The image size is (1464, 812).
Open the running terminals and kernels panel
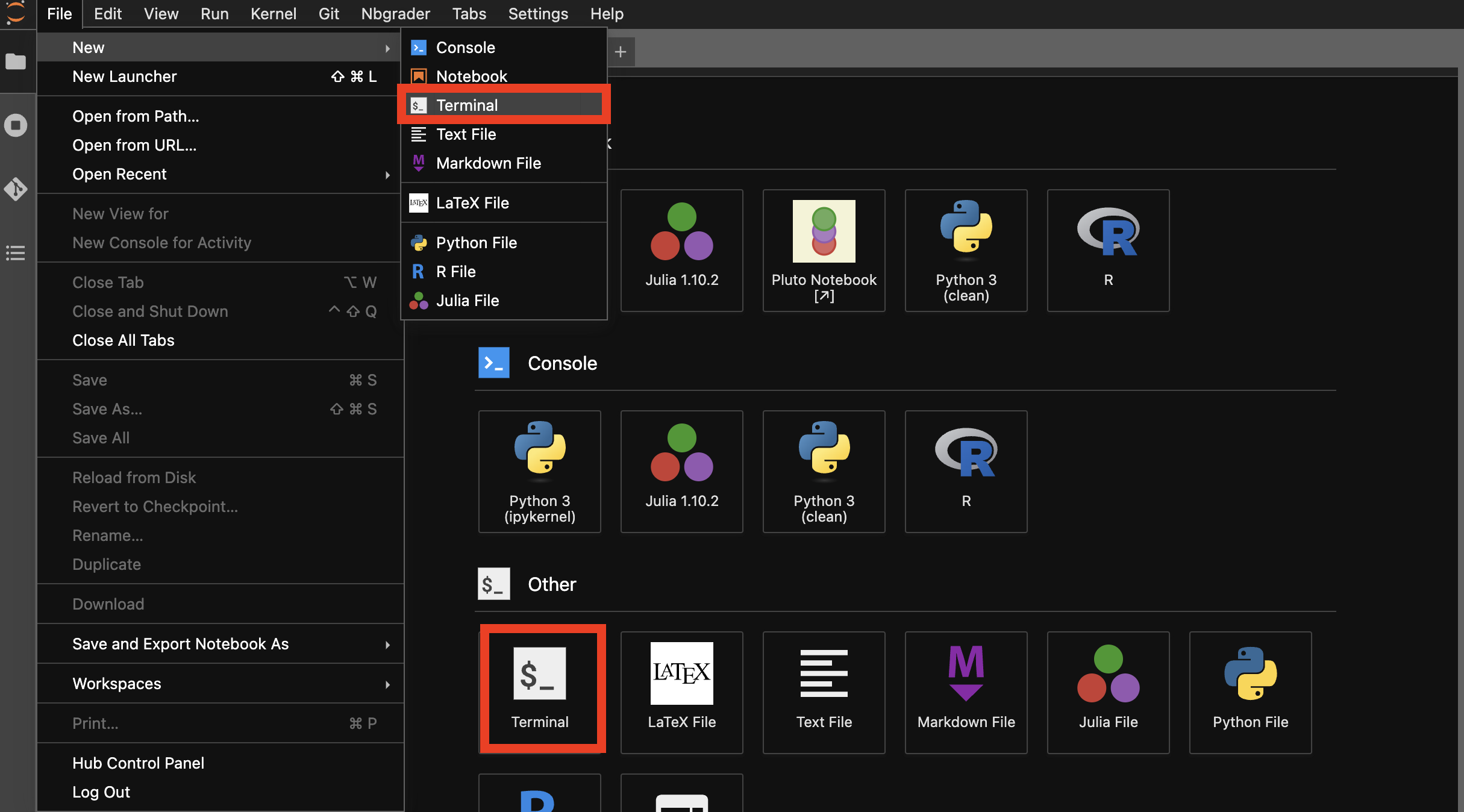[16, 125]
